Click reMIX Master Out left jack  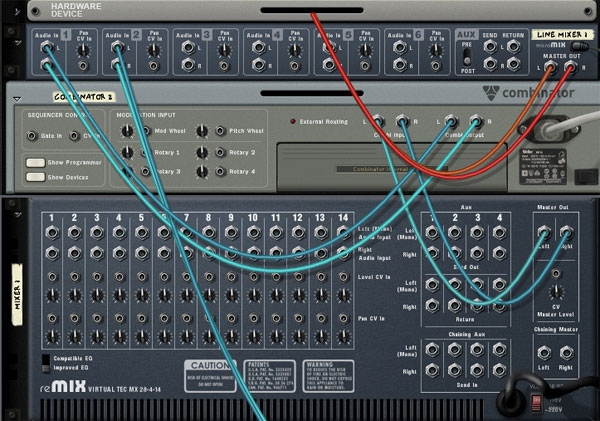[544, 232]
